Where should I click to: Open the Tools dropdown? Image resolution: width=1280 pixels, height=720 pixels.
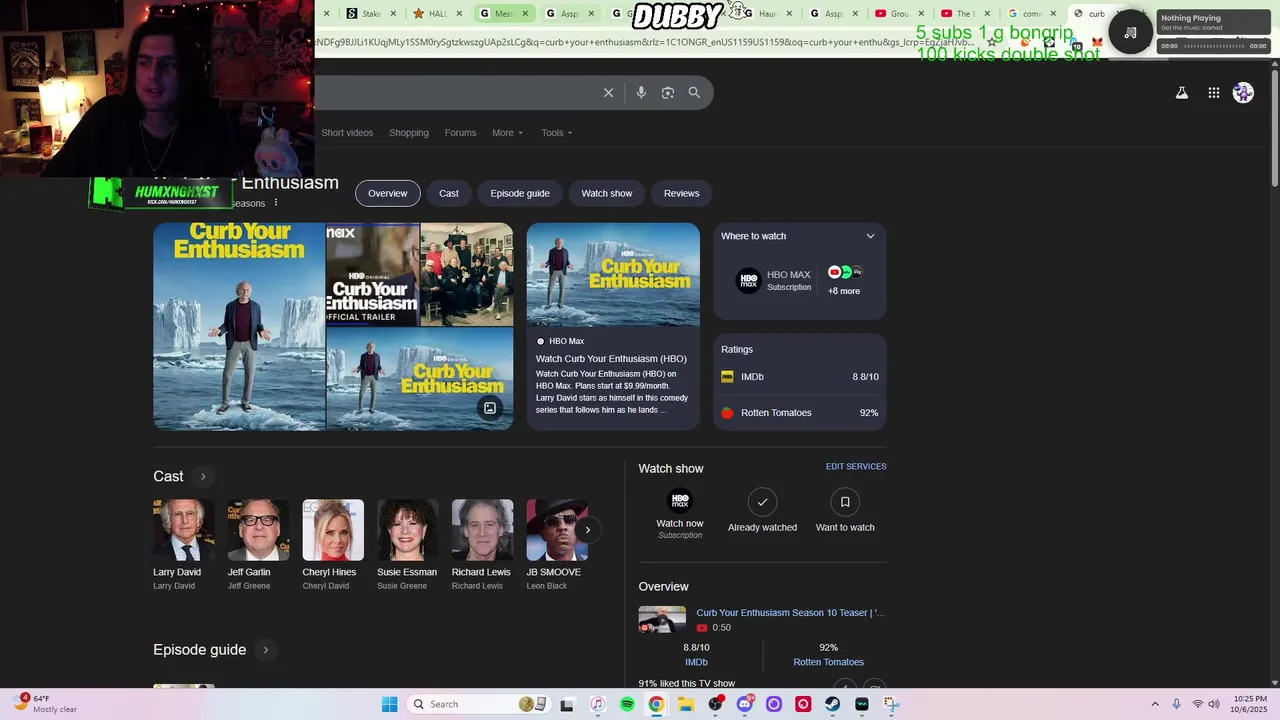pyautogui.click(x=557, y=133)
